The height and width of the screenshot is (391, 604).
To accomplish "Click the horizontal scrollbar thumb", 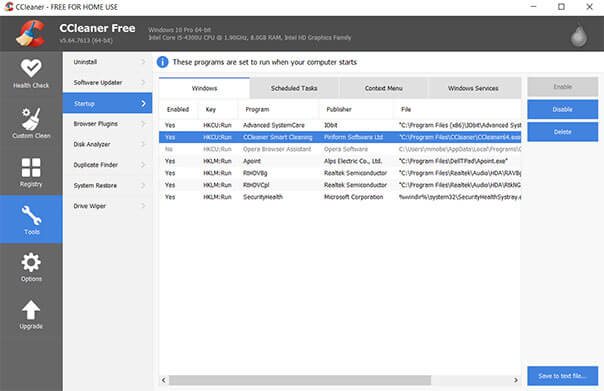I will pos(300,380).
